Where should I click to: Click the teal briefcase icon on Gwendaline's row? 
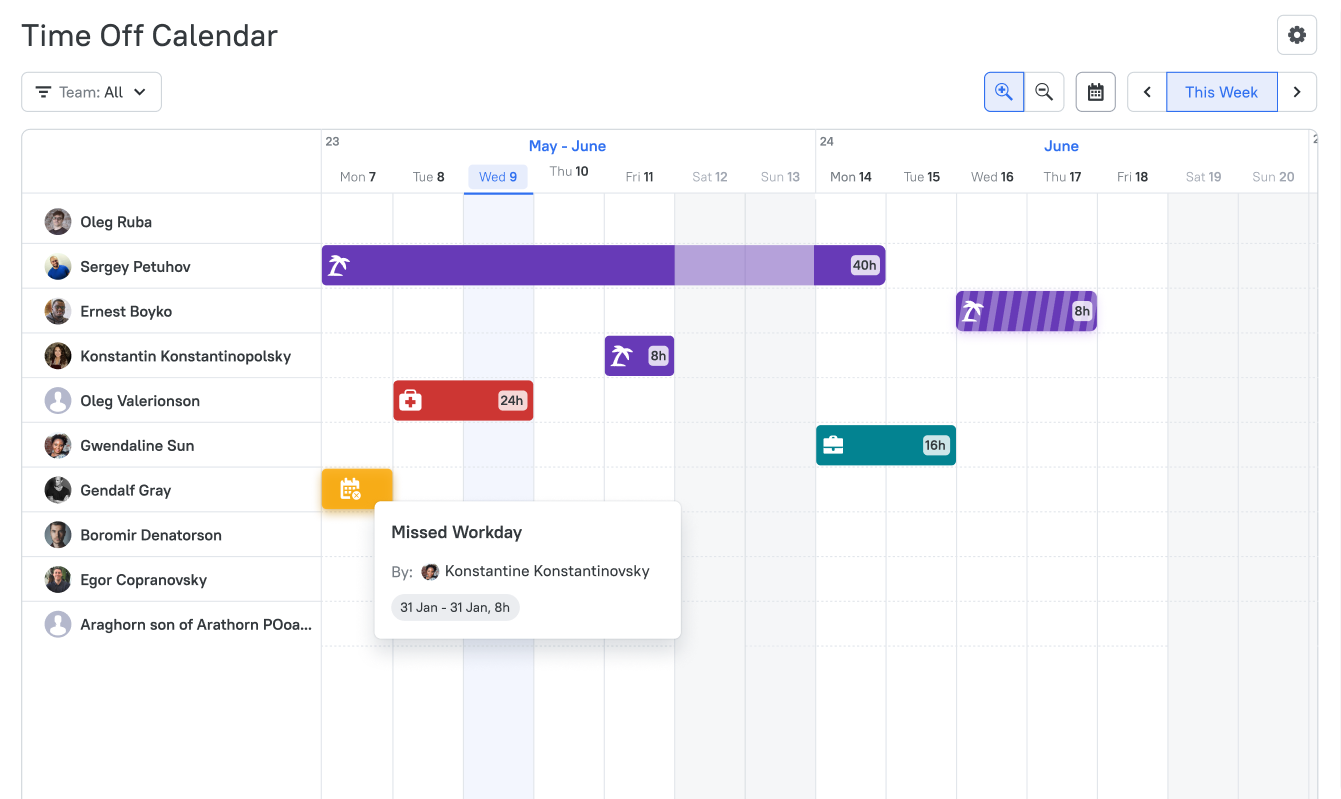[x=833, y=446]
